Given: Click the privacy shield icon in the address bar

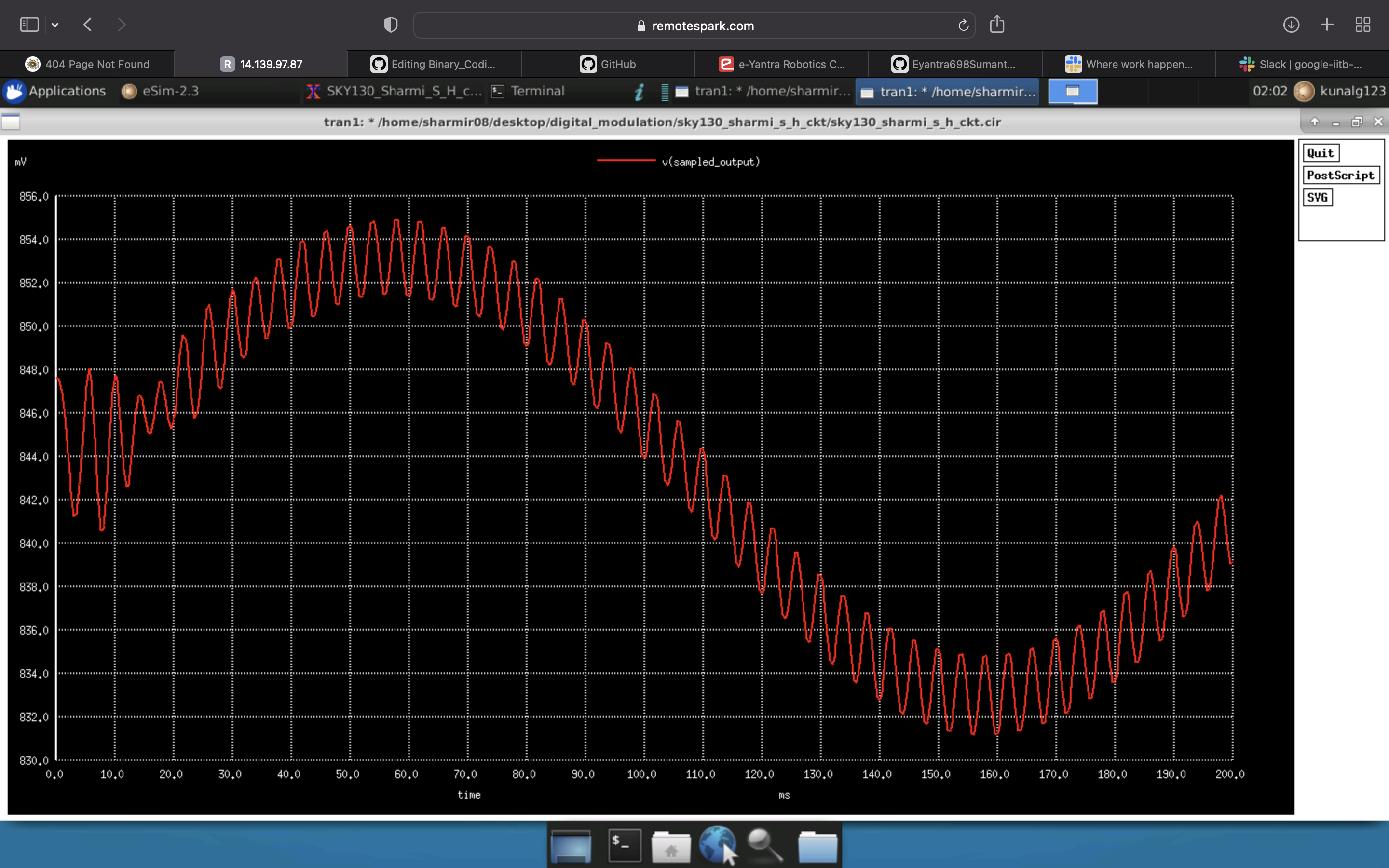Looking at the screenshot, I should point(390,25).
